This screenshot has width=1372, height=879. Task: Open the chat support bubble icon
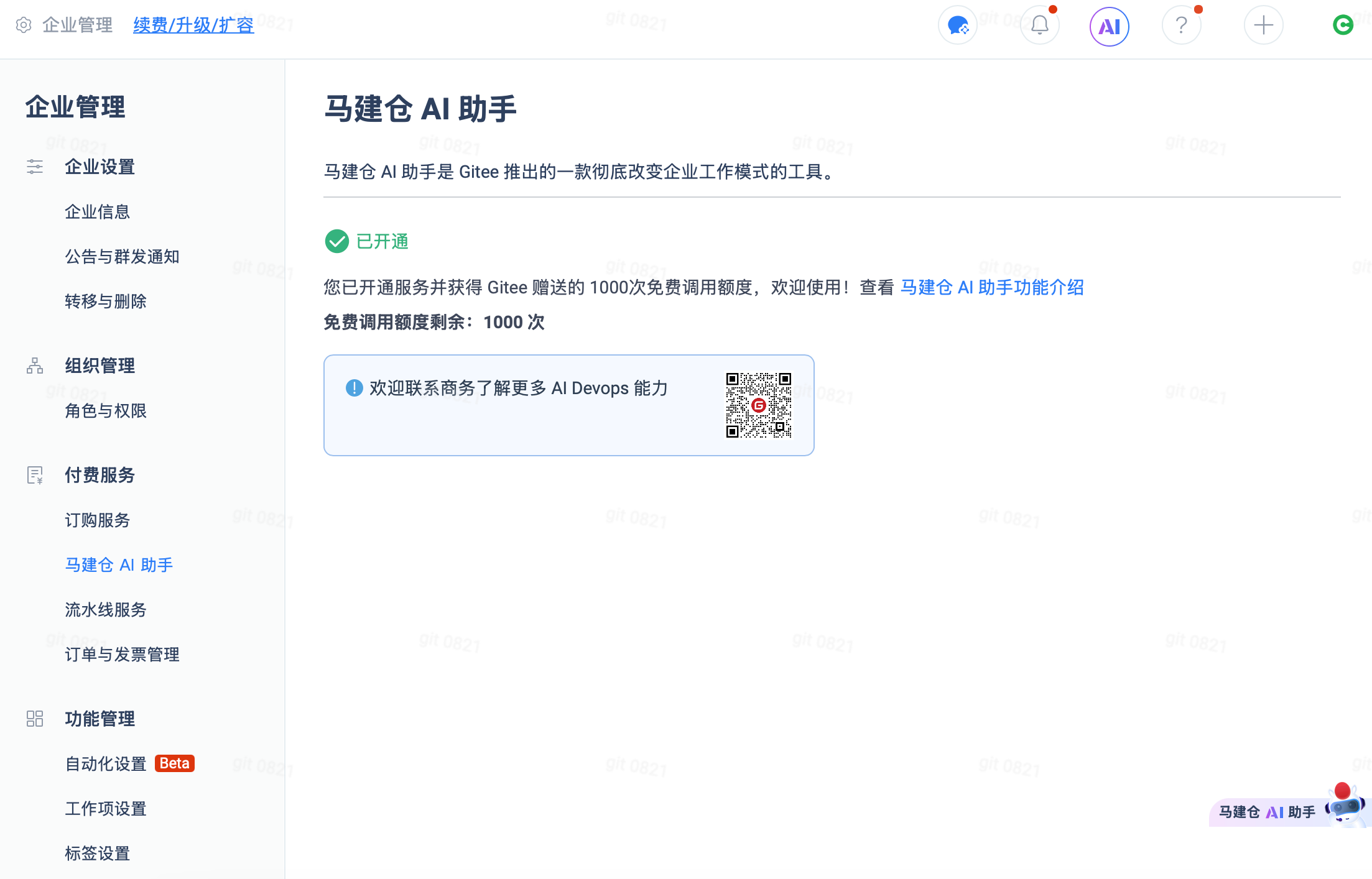(x=958, y=25)
